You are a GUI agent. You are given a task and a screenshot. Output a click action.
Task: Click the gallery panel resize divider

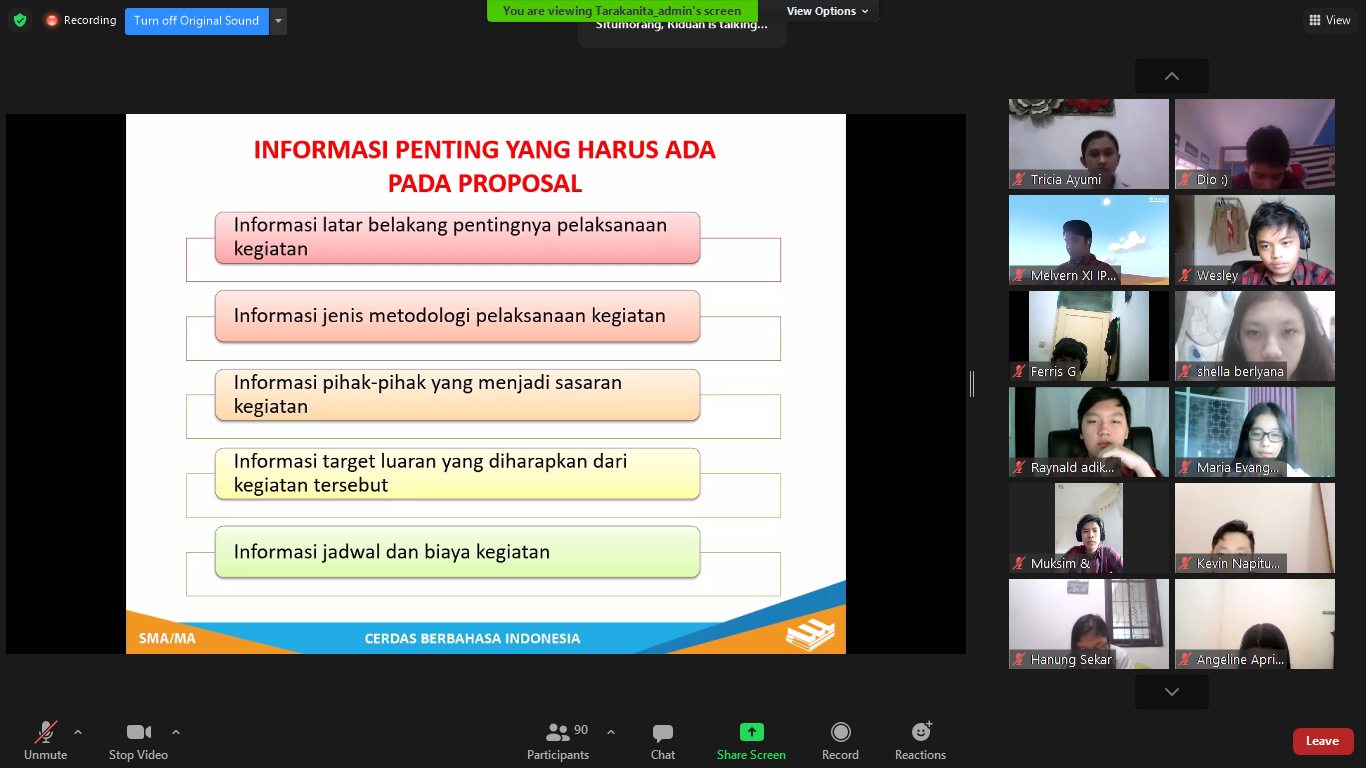pyautogui.click(x=972, y=383)
